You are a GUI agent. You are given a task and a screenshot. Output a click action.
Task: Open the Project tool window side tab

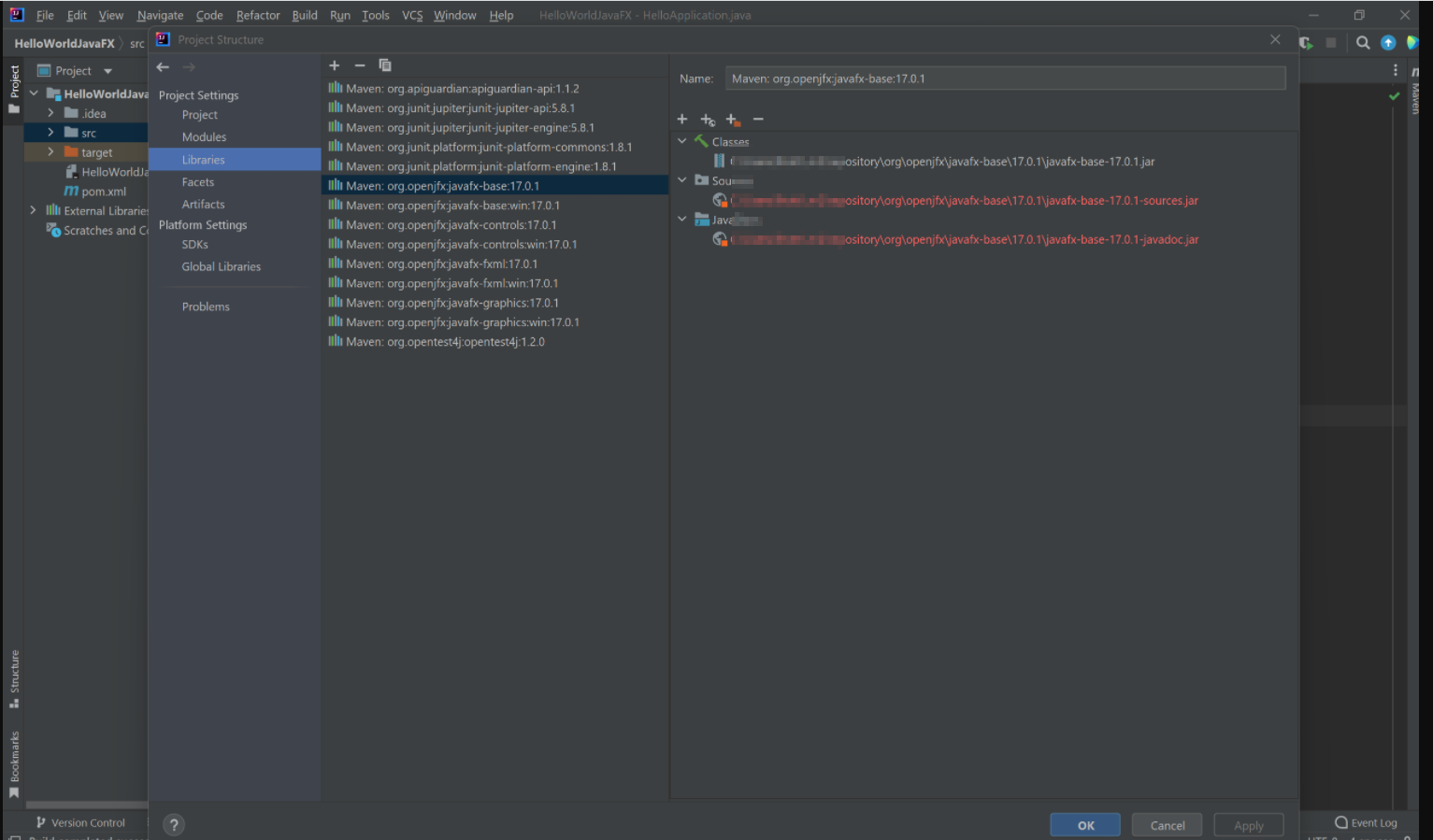[x=14, y=89]
